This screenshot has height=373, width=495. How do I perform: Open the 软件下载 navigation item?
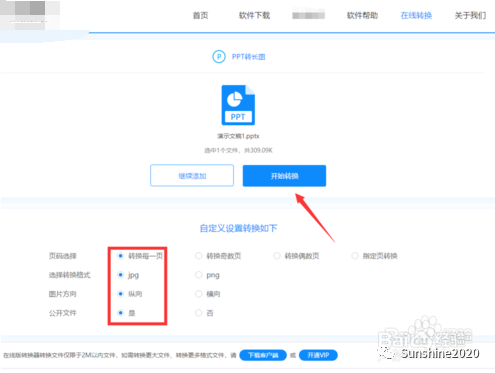(x=254, y=15)
